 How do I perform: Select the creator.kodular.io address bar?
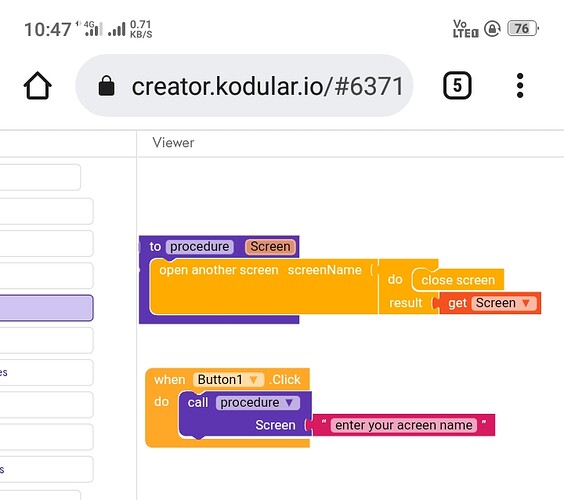(244, 86)
